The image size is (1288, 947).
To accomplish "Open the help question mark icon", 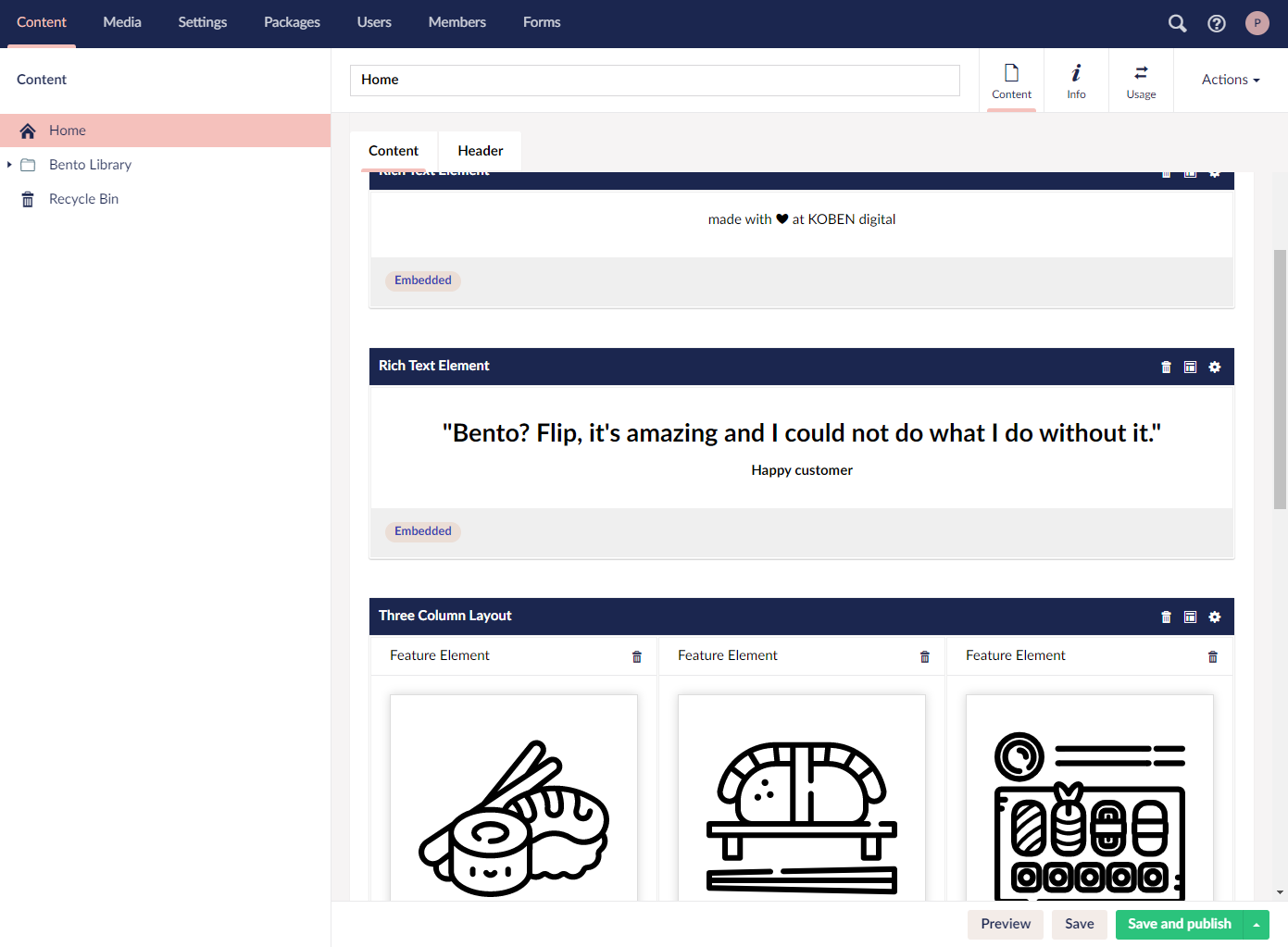I will pos(1217,23).
